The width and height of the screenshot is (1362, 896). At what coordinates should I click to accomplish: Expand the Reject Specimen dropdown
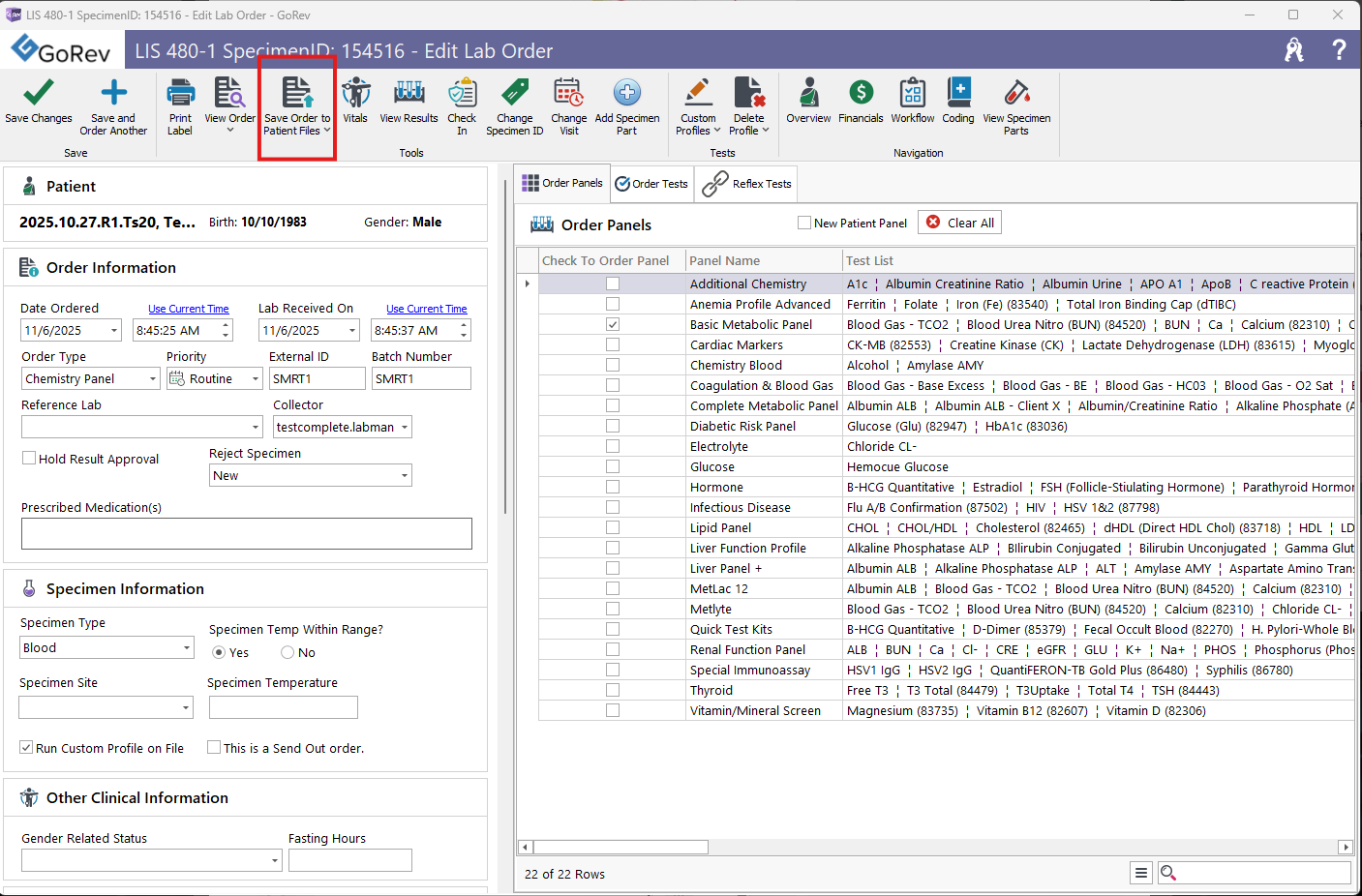(x=404, y=476)
